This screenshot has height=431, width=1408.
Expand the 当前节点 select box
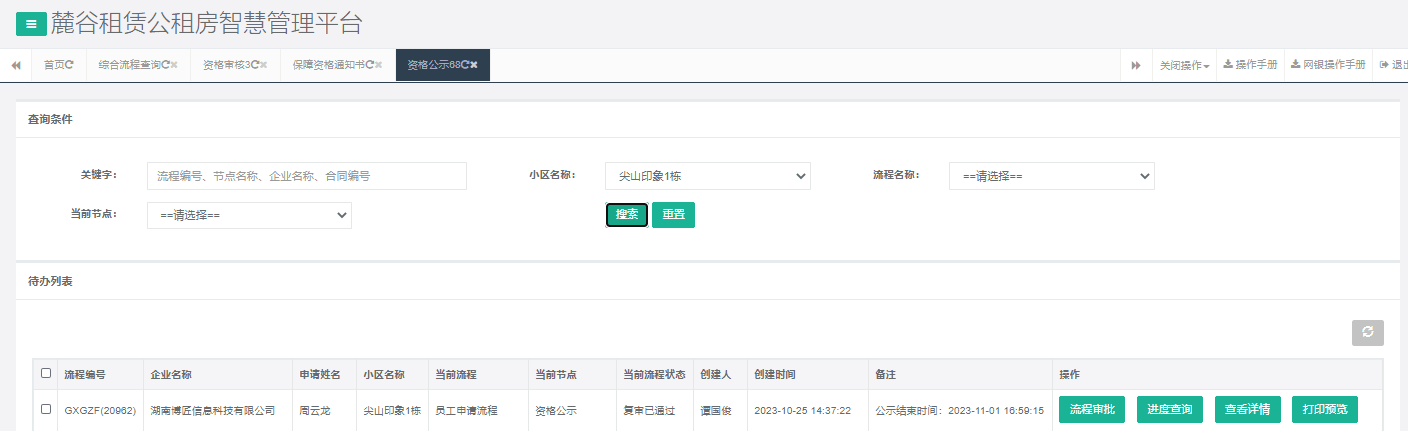click(x=249, y=215)
